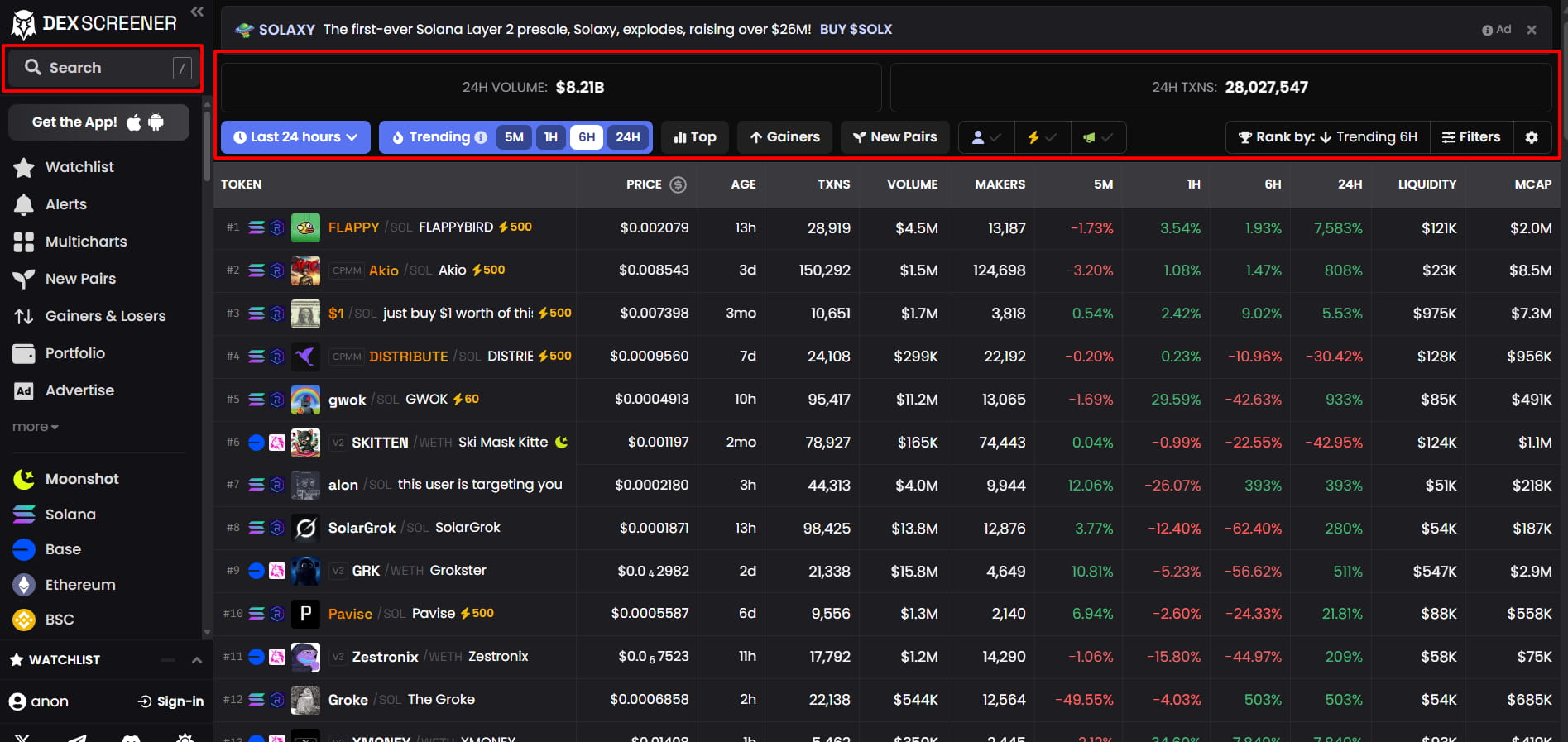Open the Zestronix / WETH pair row
This screenshot has height=742, width=1568.
[x=887, y=657]
